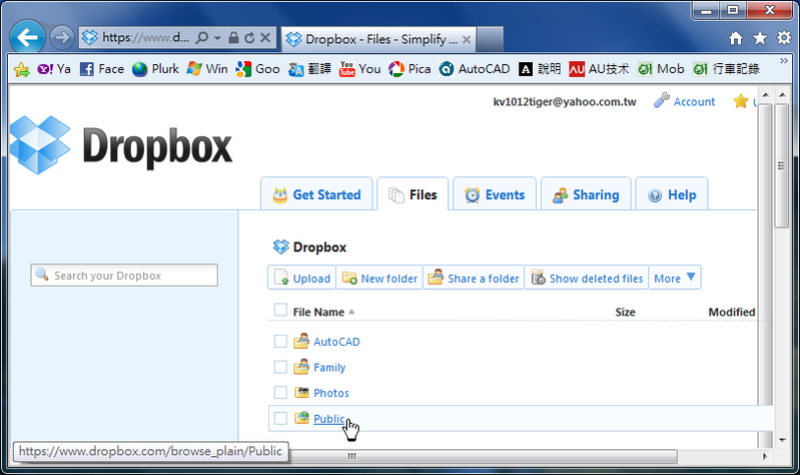Open the Facebook 'Face' bookmark
The width and height of the screenshot is (800, 475).
(x=102, y=69)
